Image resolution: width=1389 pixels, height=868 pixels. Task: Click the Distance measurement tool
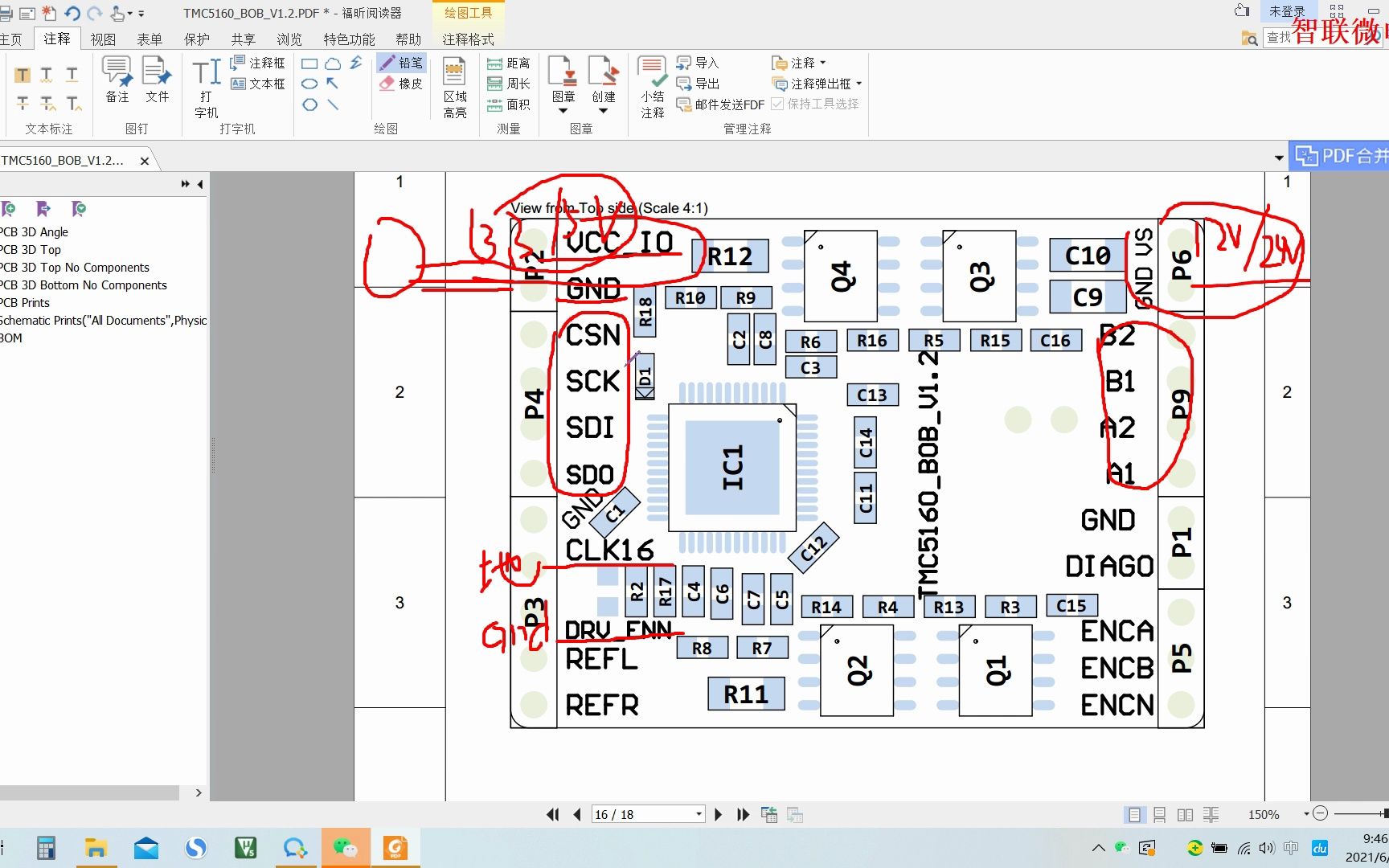[x=509, y=63]
